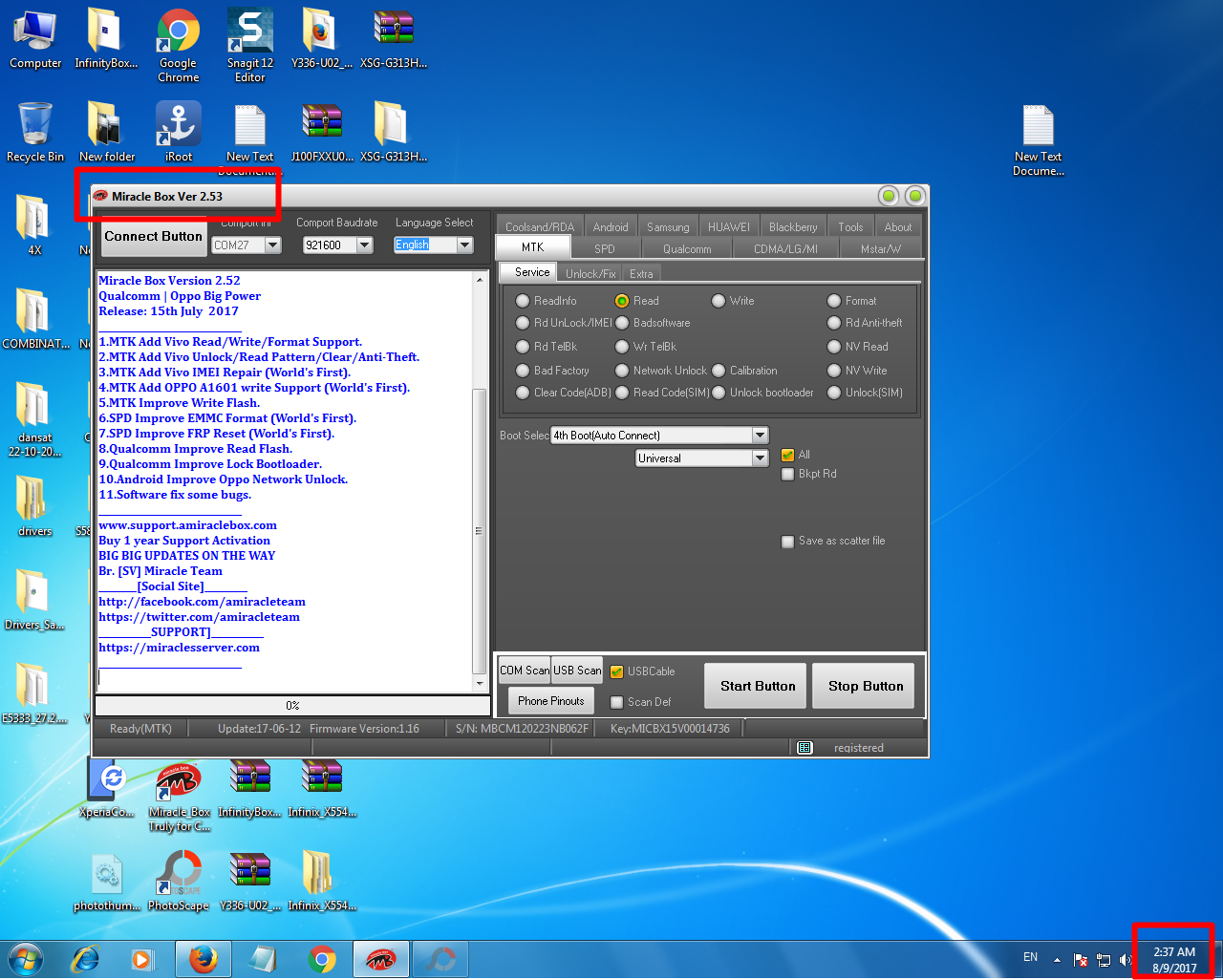Select the dansat 22-10-20 folder

[34, 420]
